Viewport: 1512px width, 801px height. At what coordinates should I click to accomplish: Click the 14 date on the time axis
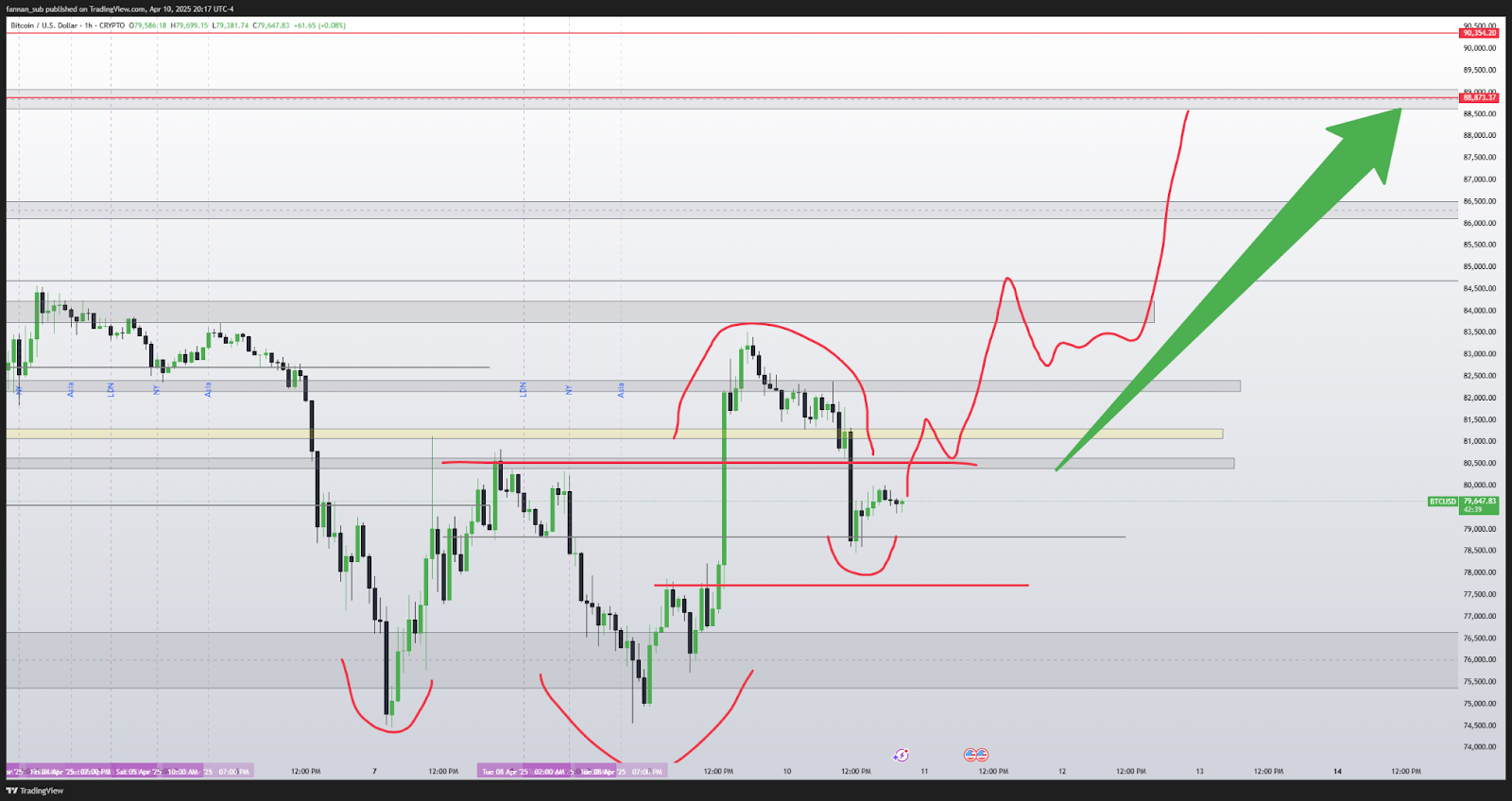point(1337,772)
